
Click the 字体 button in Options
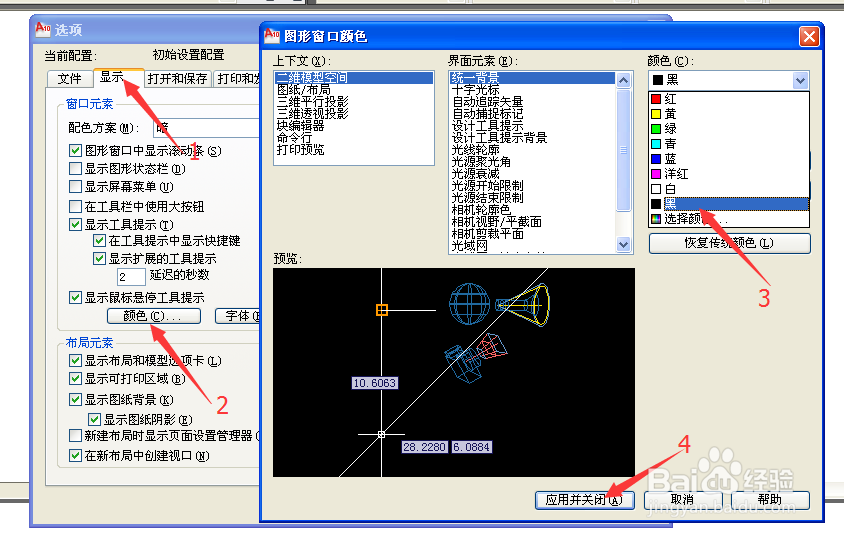(238, 316)
